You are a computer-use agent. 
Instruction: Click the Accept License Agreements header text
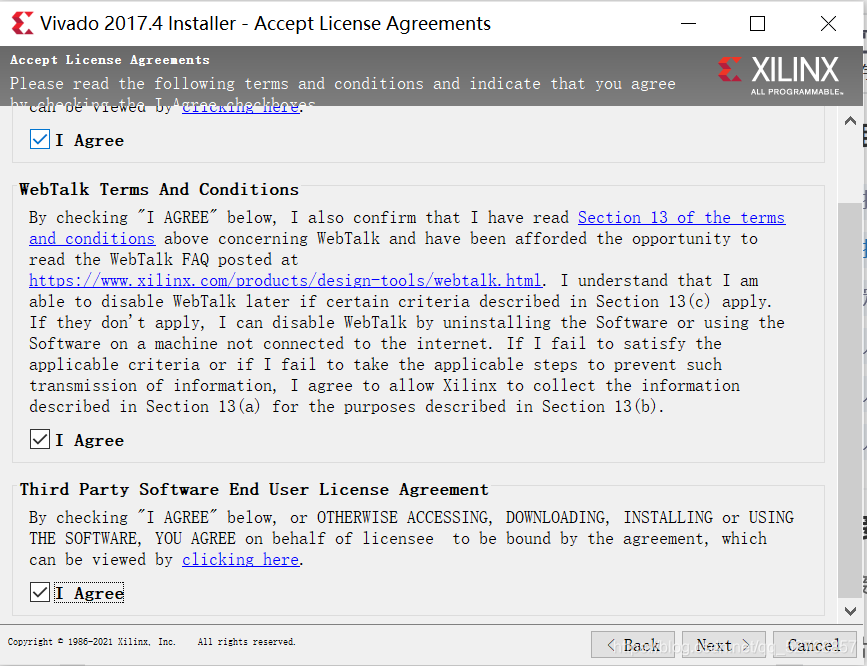109,60
